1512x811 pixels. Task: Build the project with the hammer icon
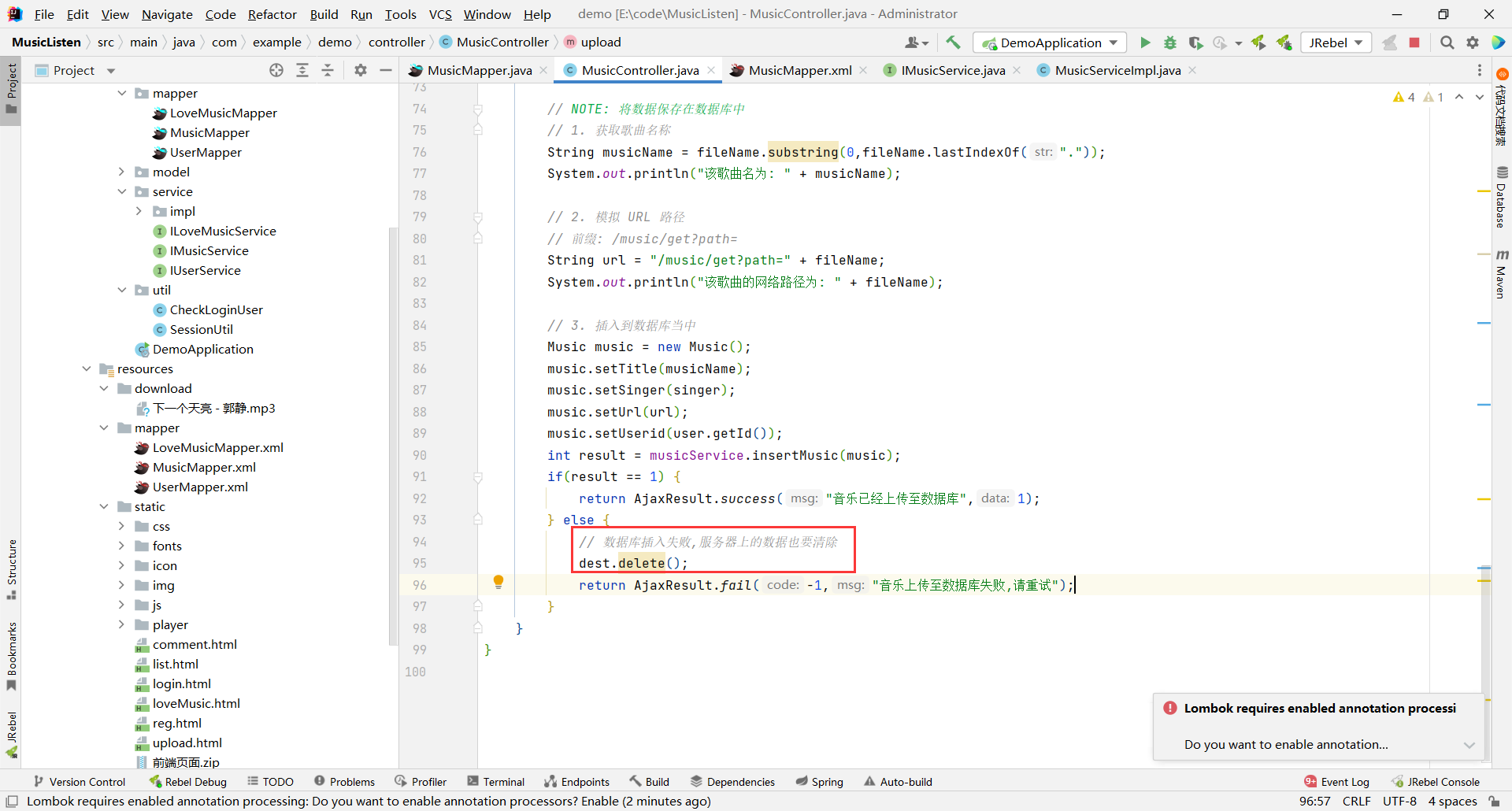[x=953, y=43]
